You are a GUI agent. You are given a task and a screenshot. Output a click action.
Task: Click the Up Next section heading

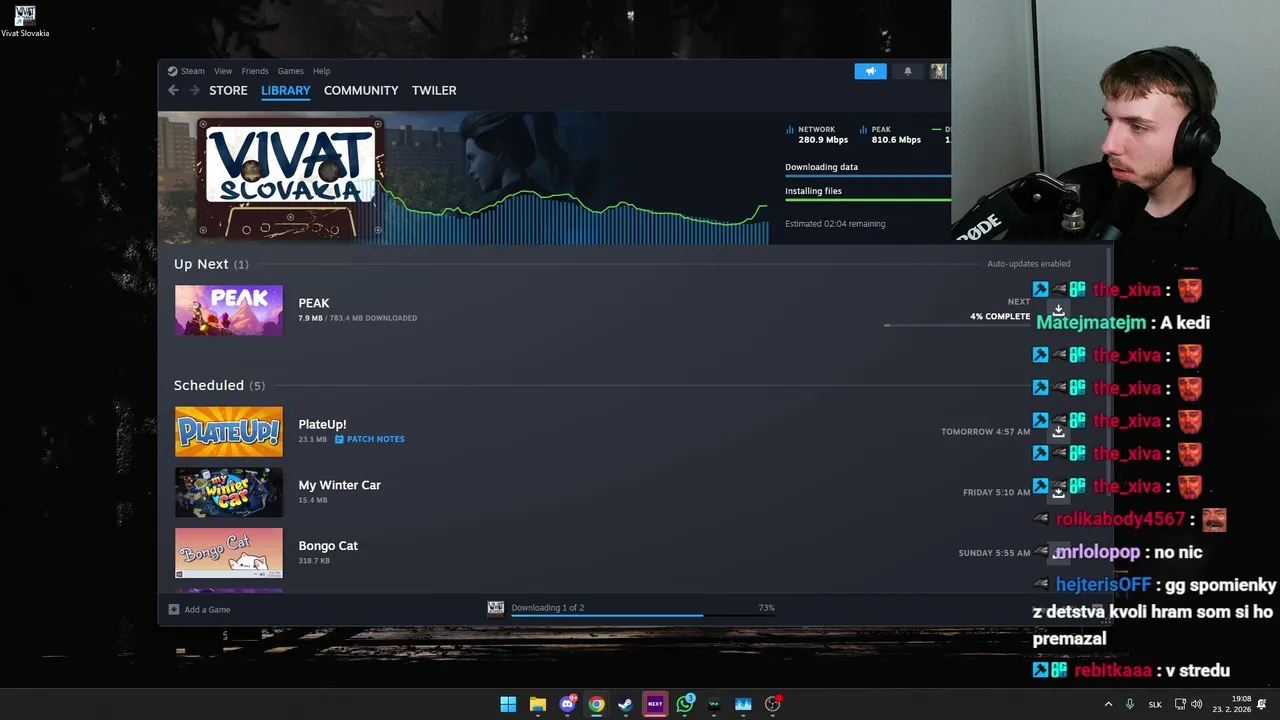pyautogui.click(x=211, y=264)
